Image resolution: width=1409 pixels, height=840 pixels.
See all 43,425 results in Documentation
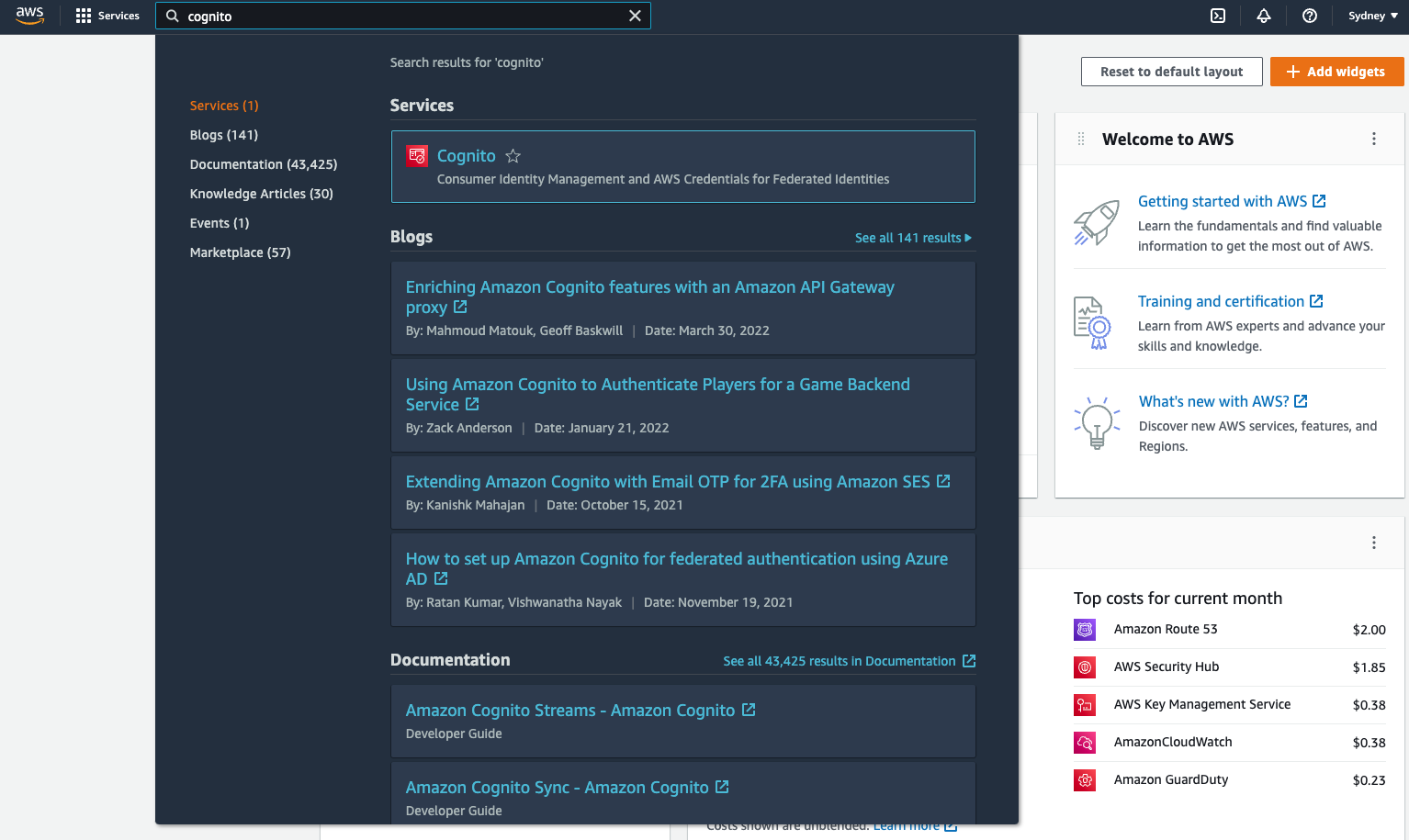(x=849, y=661)
